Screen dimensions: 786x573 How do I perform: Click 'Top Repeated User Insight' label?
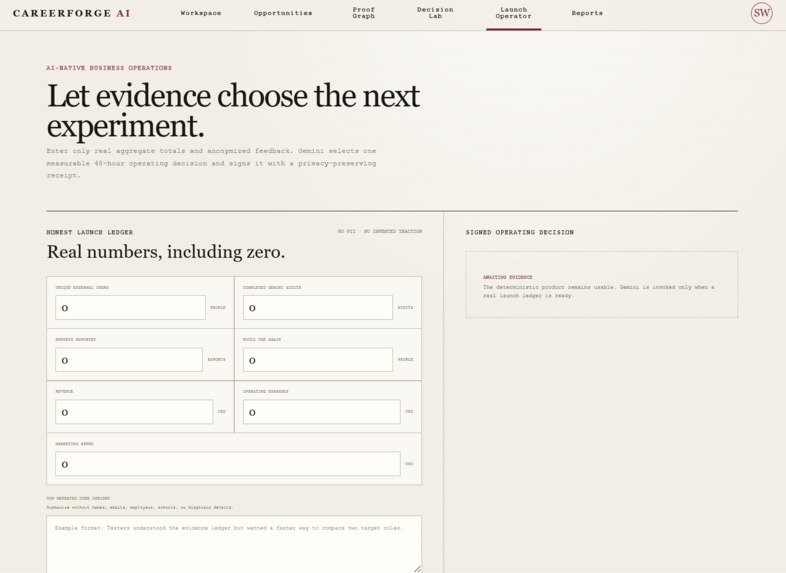point(78,498)
